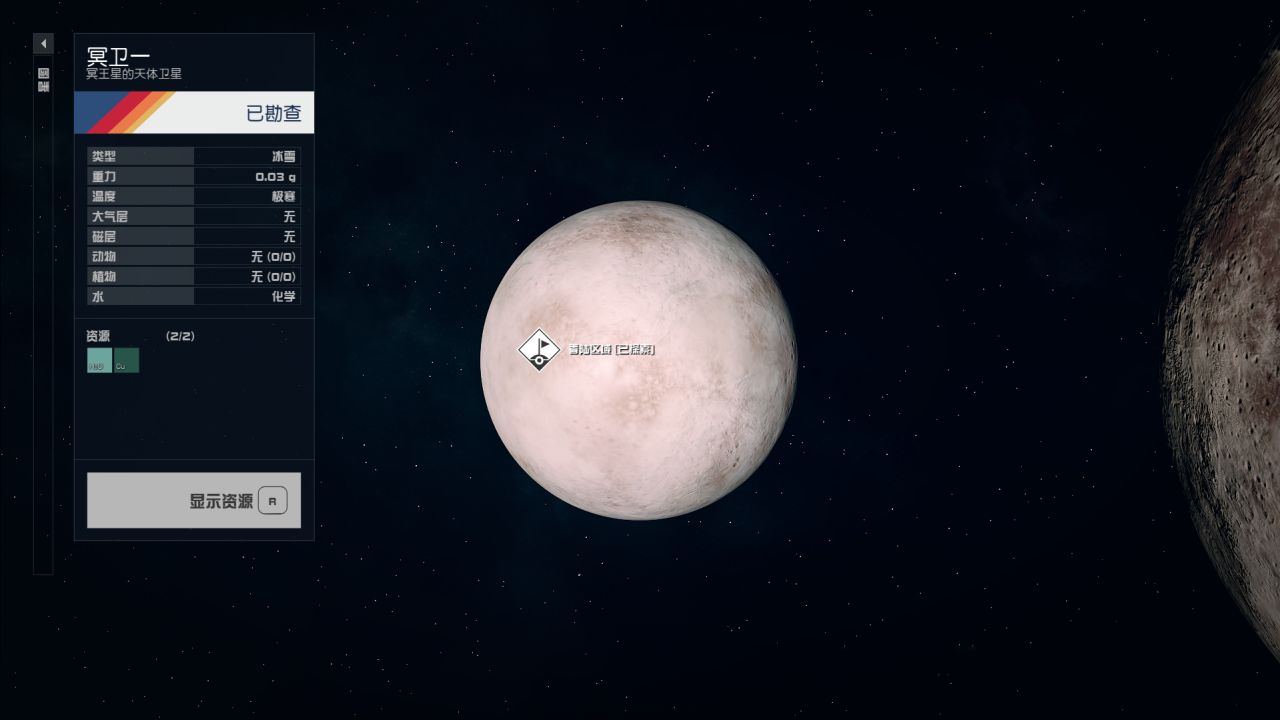Select the Cu copper resource tile
Viewport: 1280px width, 720px height.
[x=127, y=360]
